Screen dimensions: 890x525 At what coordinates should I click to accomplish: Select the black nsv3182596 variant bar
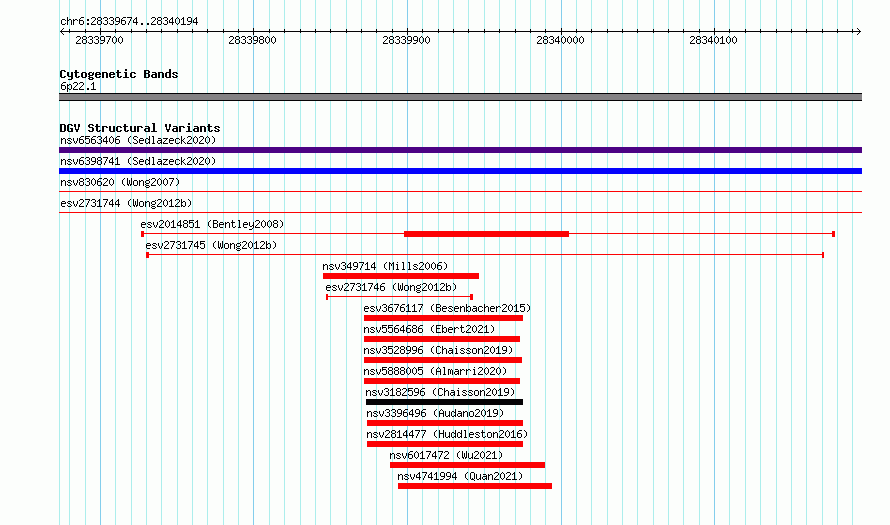[444, 402]
